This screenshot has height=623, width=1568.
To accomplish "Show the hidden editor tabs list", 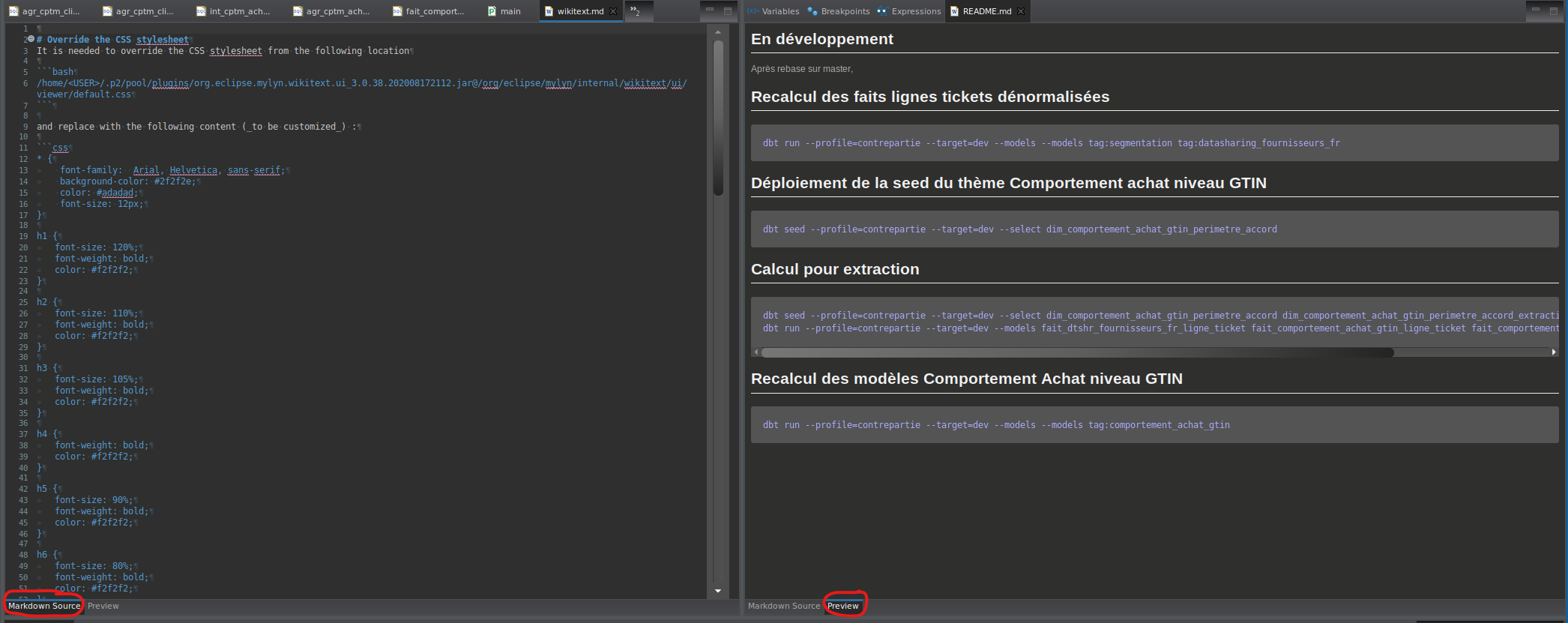I will pos(635,11).
